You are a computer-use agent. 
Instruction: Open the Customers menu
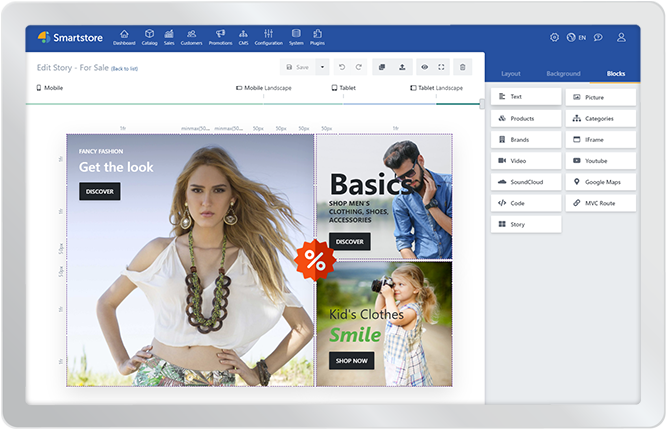(x=192, y=37)
